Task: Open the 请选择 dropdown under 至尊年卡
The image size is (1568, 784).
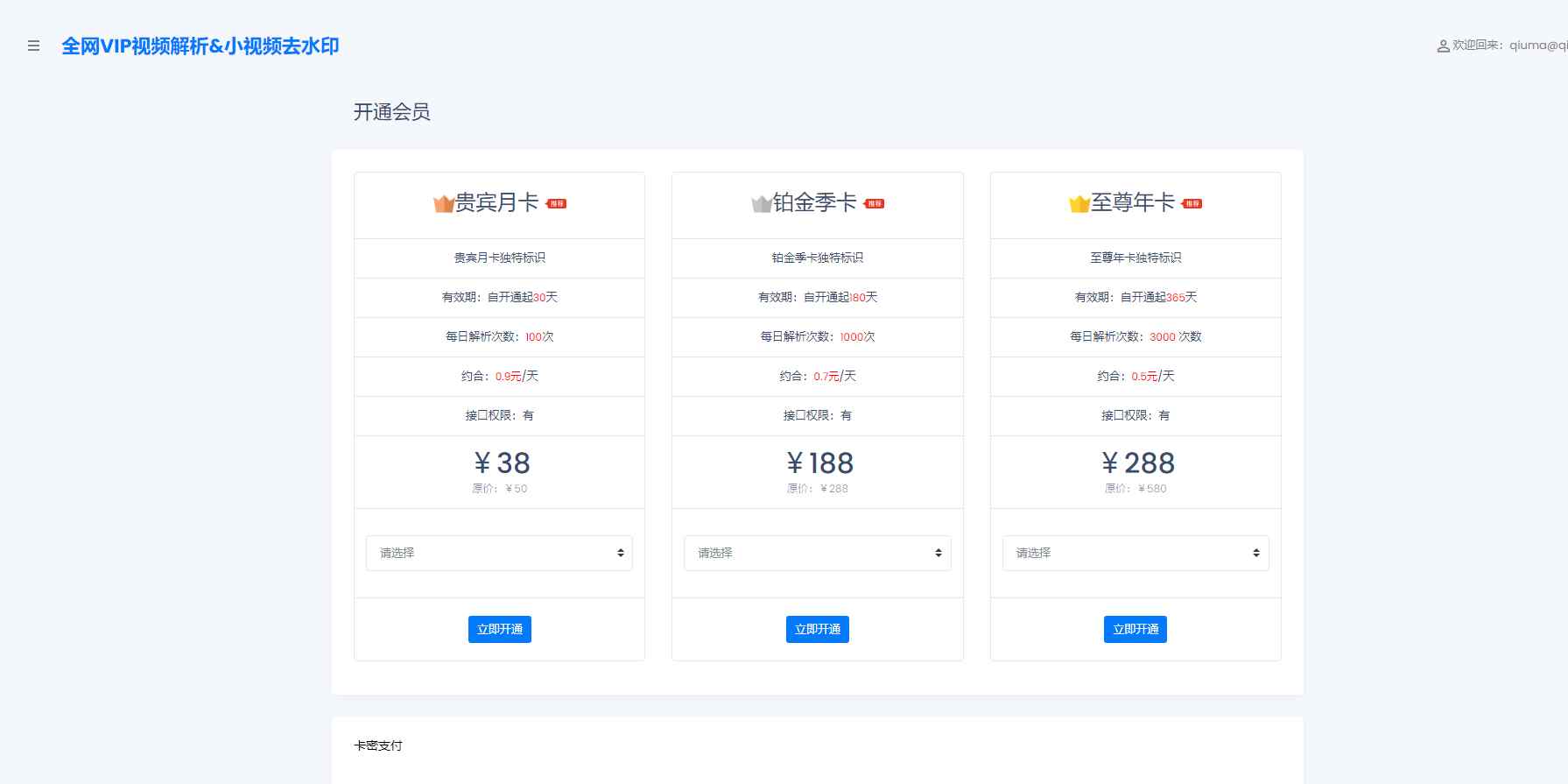Action: (x=1135, y=553)
